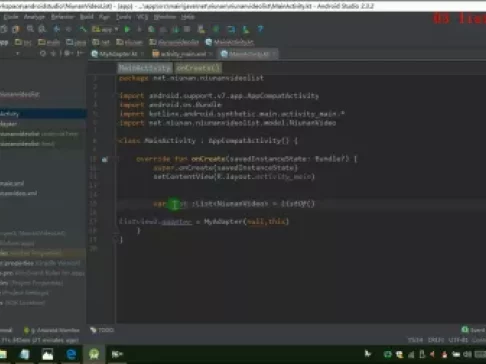Open the app run configuration dropdown
486x364 pixels.
(x=105, y=29)
